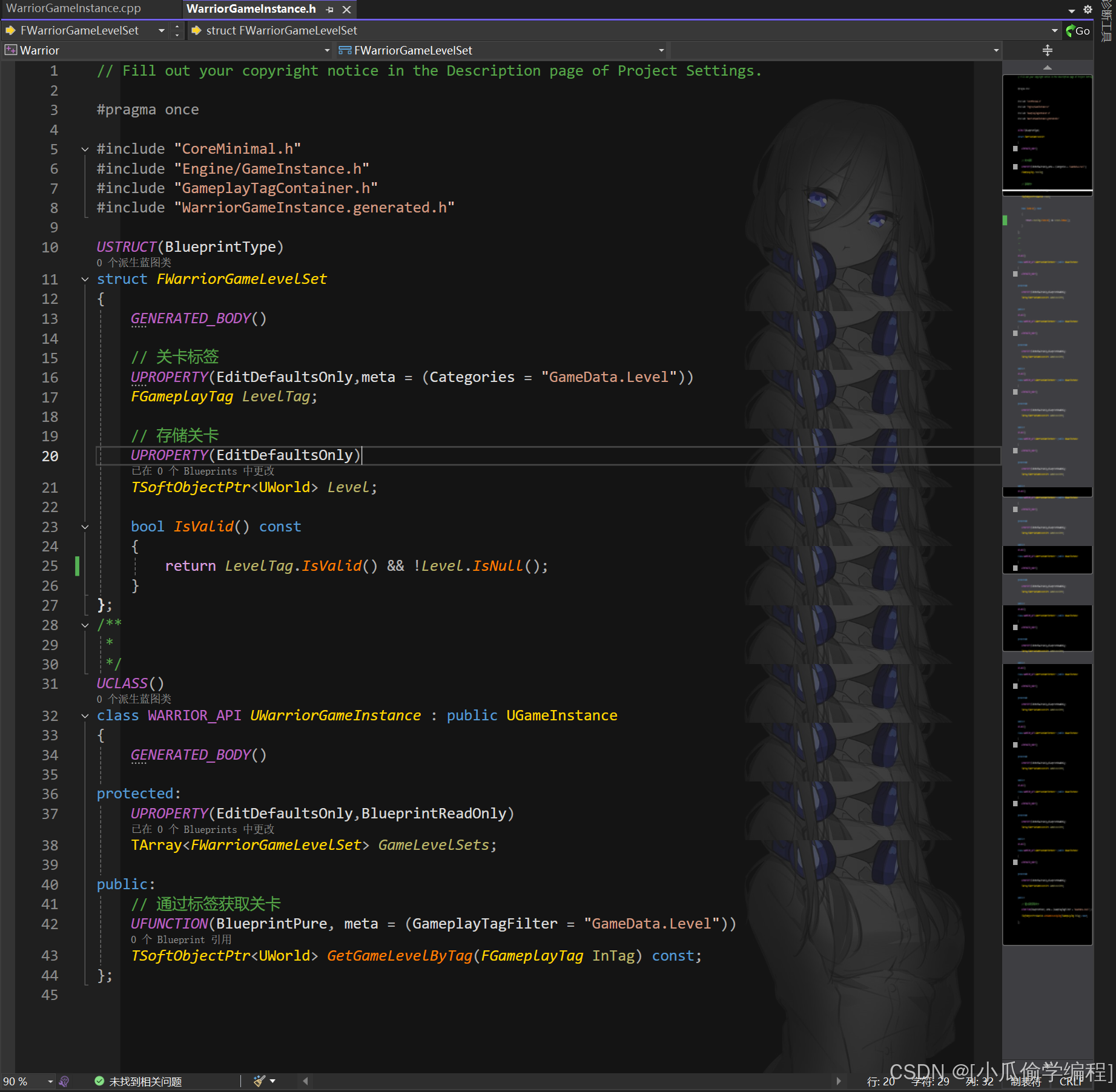Image resolution: width=1116 pixels, height=1092 pixels.
Task: Click the green change marker beside line 25
Action: (x=77, y=566)
